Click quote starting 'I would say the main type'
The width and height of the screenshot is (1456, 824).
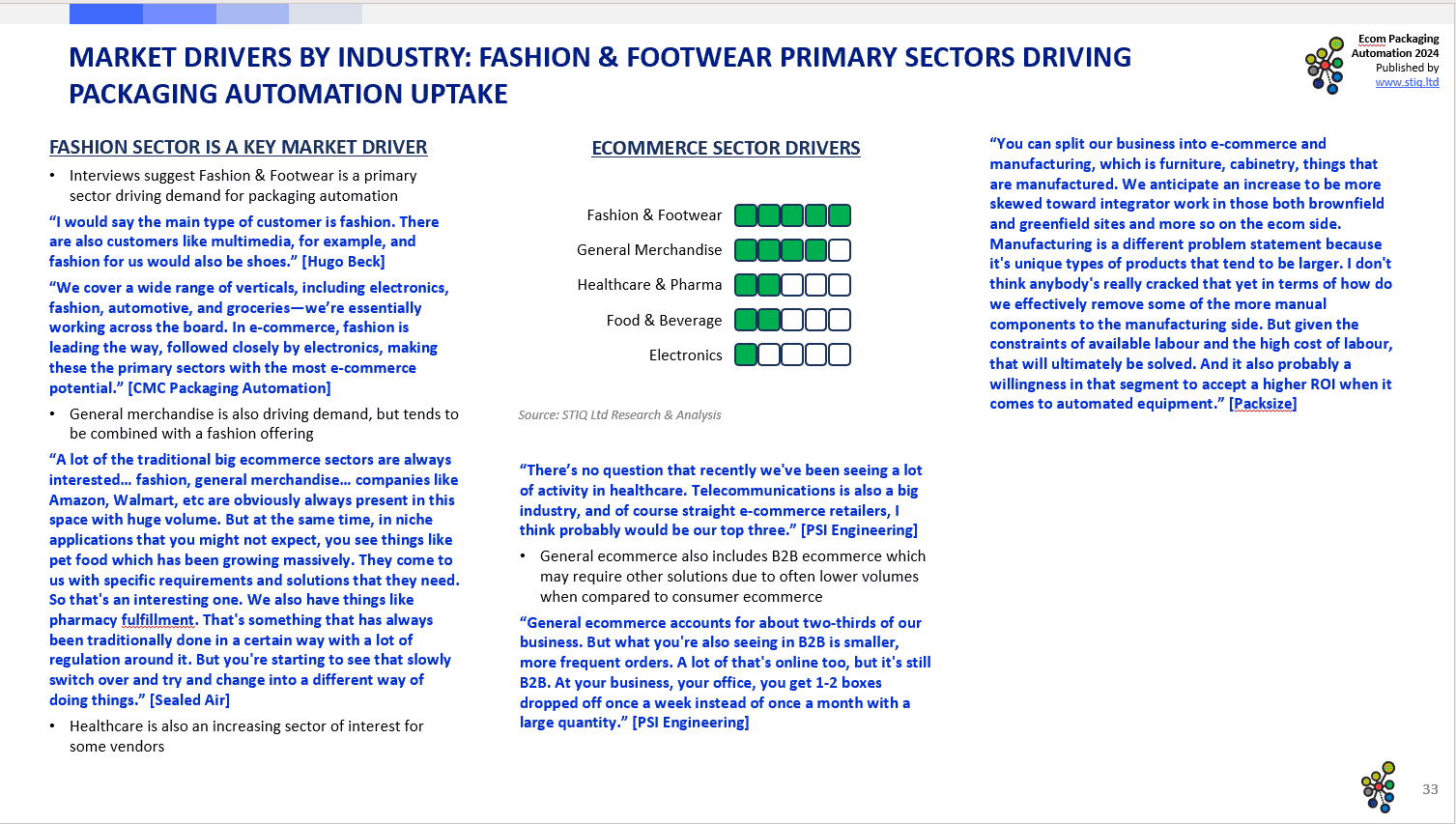pos(243,242)
